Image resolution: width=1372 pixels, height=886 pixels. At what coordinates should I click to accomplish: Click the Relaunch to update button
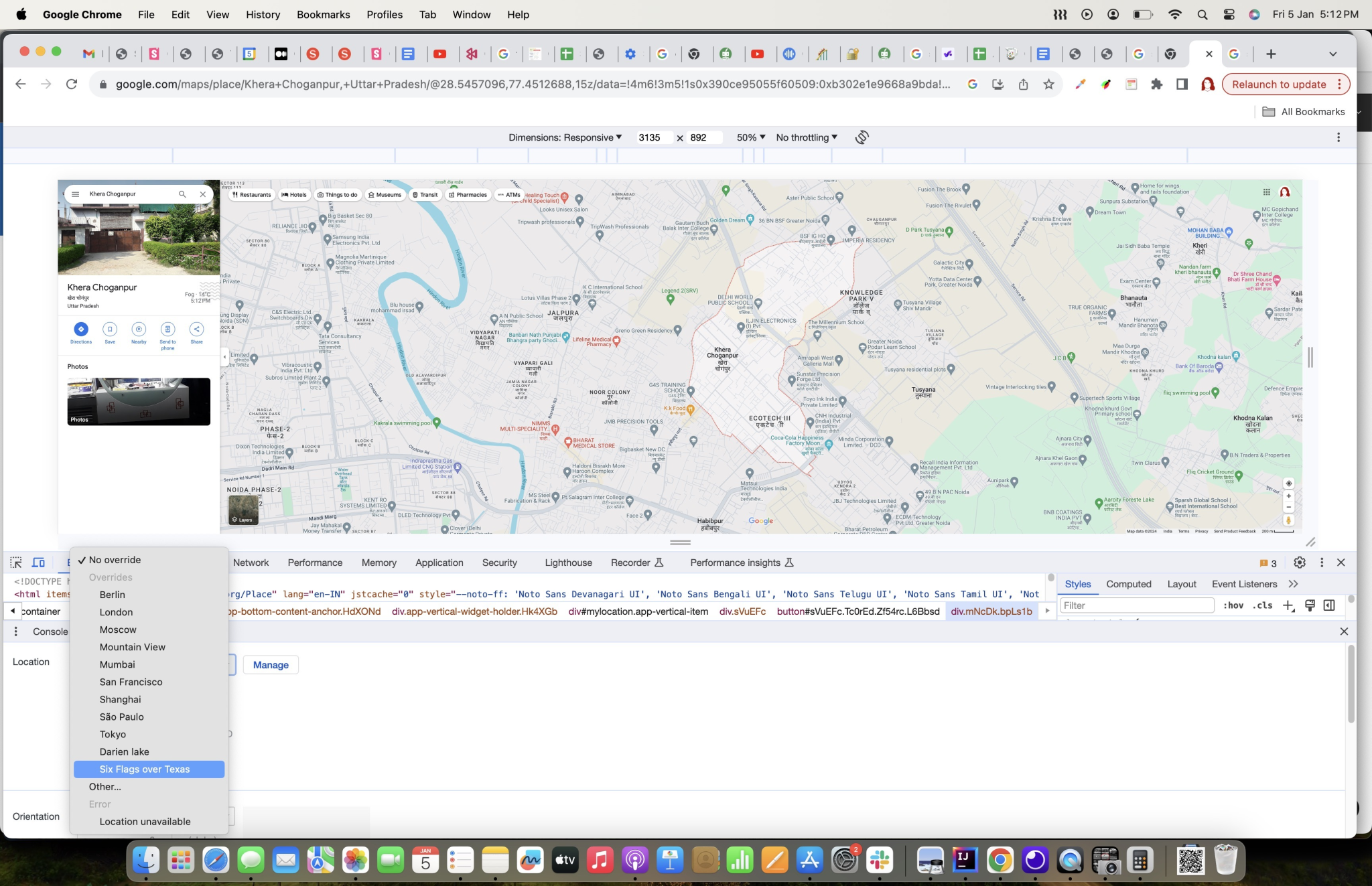click(x=1278, y=84)
